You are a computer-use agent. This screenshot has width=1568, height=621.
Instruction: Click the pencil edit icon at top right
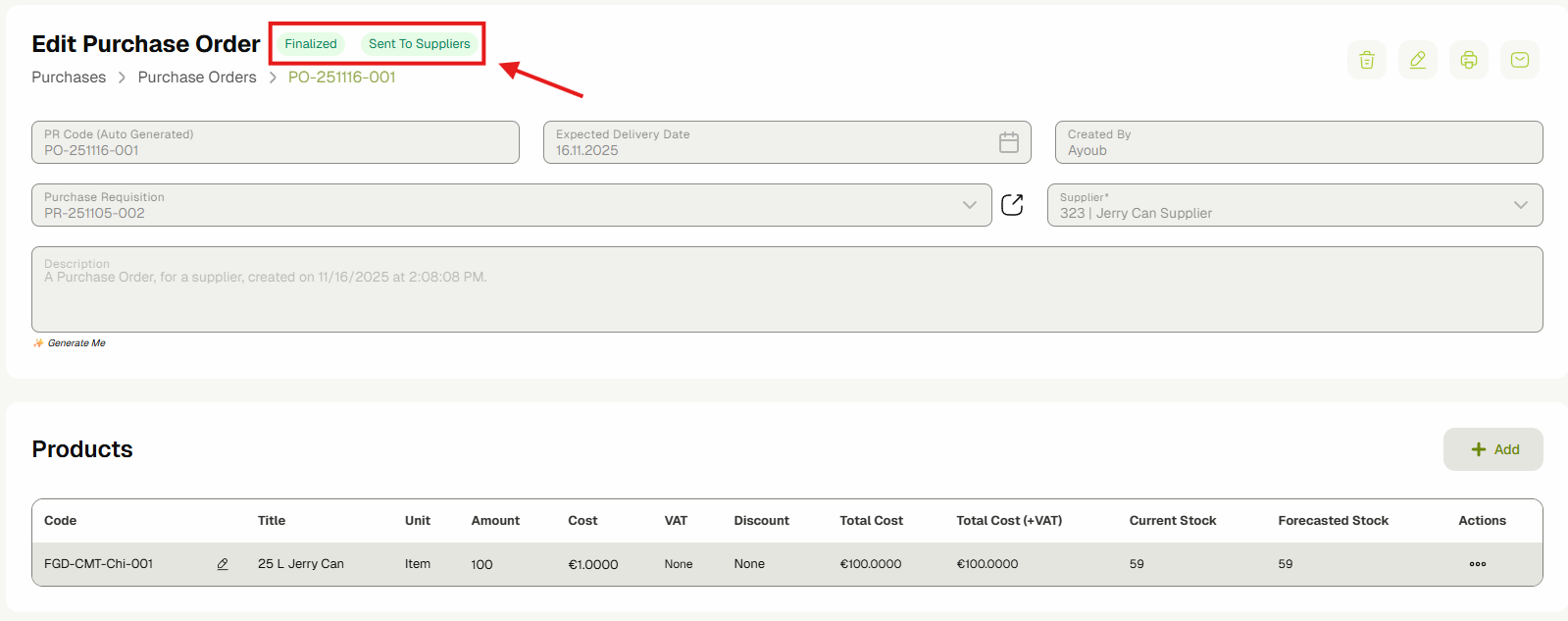1417,60
